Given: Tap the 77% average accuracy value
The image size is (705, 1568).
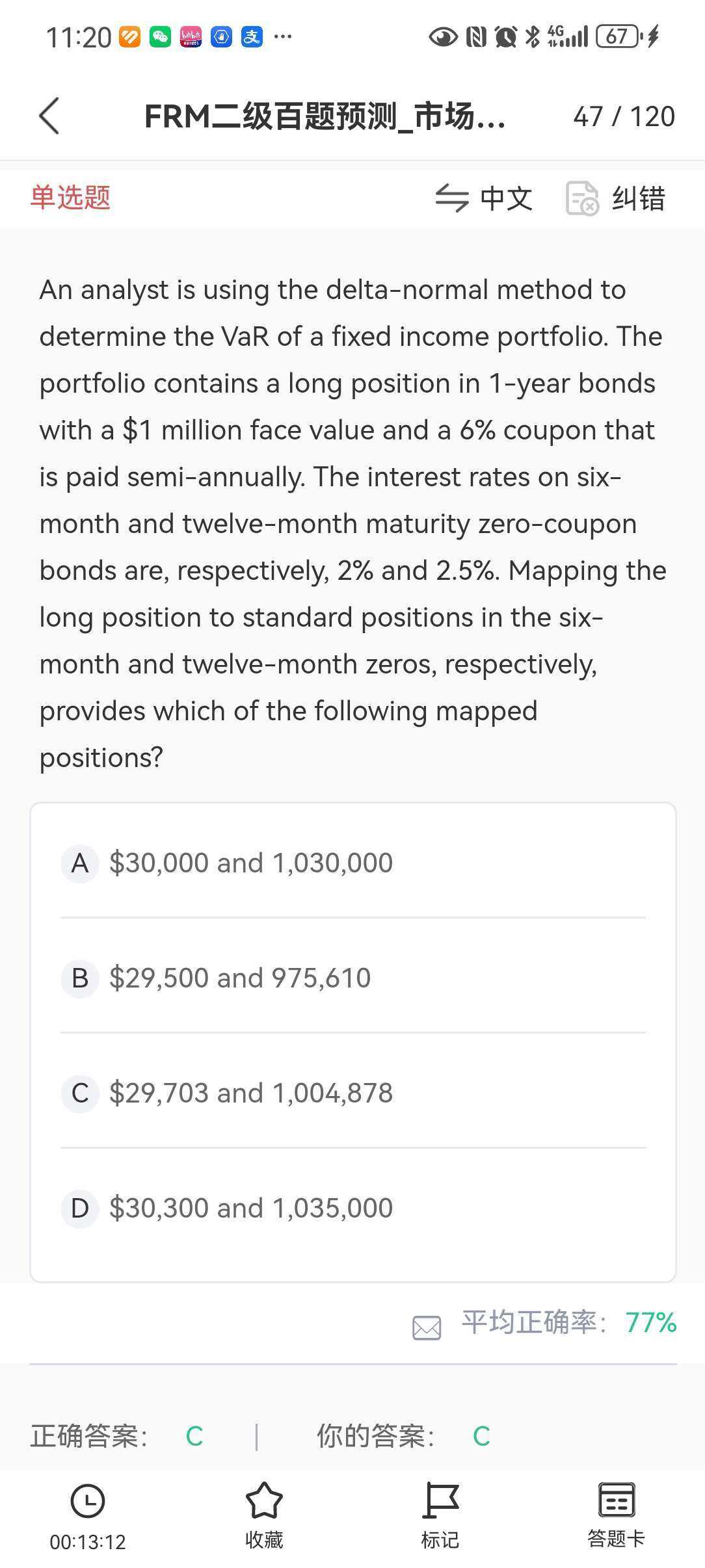Looking at the screenshot, I should pyautogui.click(x=650, y=1322).
